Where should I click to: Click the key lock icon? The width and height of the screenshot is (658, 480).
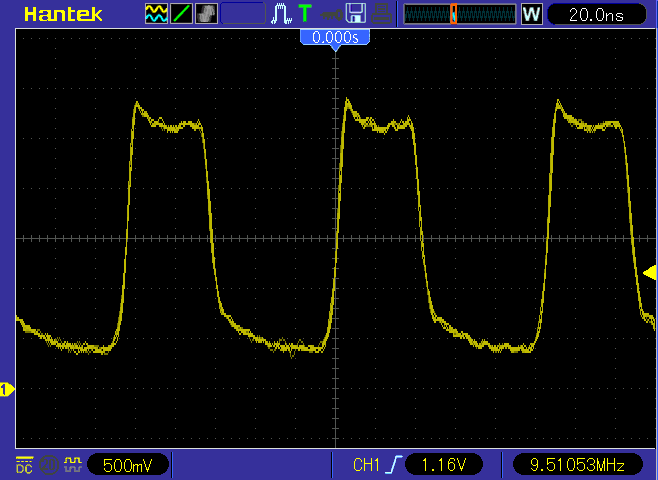(x=331, y=15)
